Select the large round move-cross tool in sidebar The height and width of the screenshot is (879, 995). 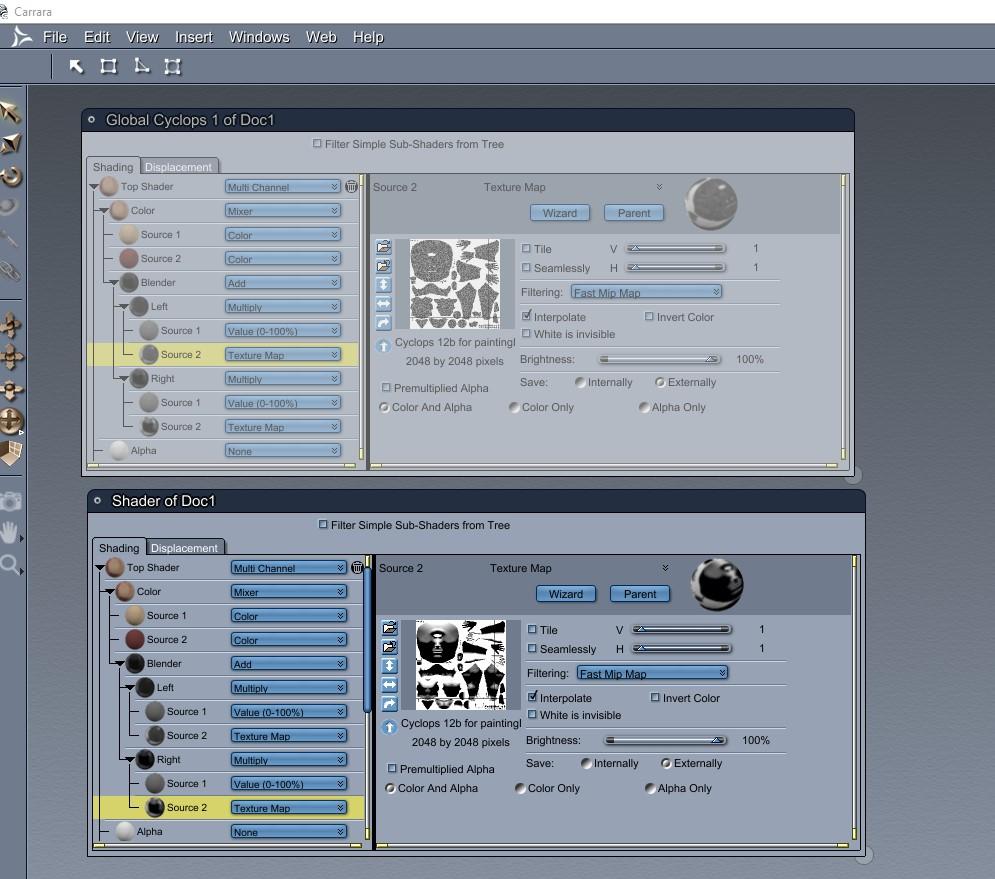pyautogui.click(x=11, y=421)
